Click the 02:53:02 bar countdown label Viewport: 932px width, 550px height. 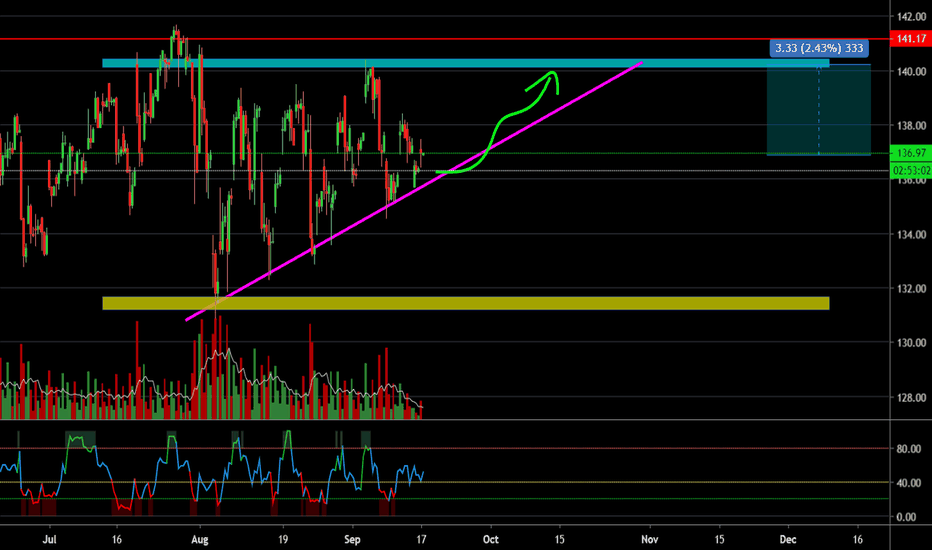click(911, 171)
